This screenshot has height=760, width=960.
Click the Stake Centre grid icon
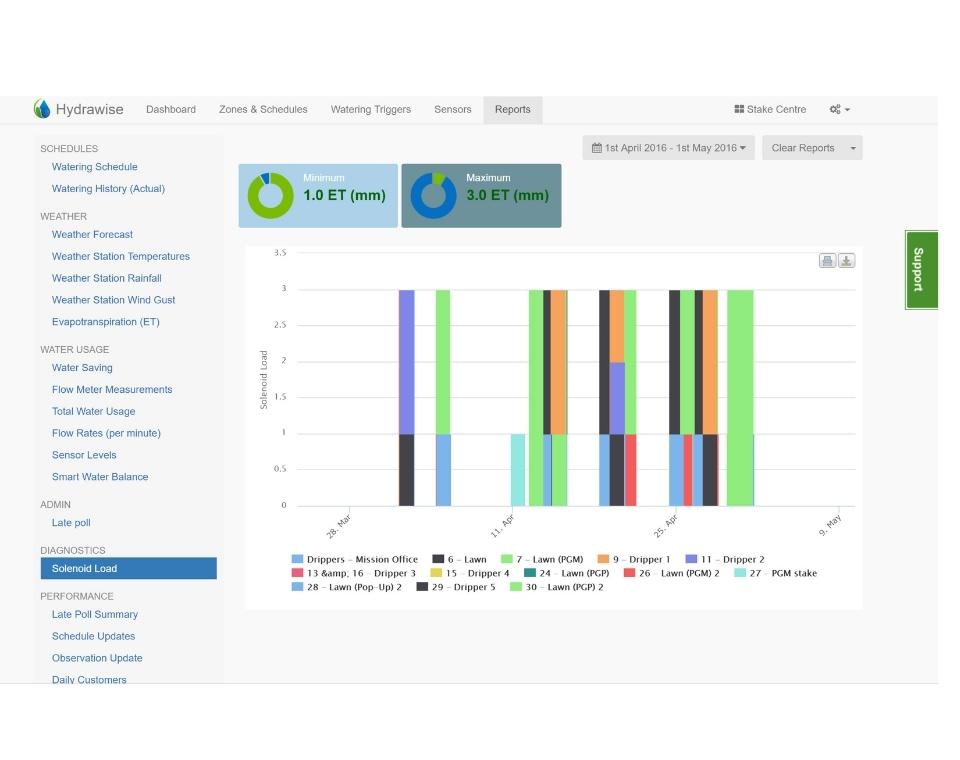click(739, 110)
